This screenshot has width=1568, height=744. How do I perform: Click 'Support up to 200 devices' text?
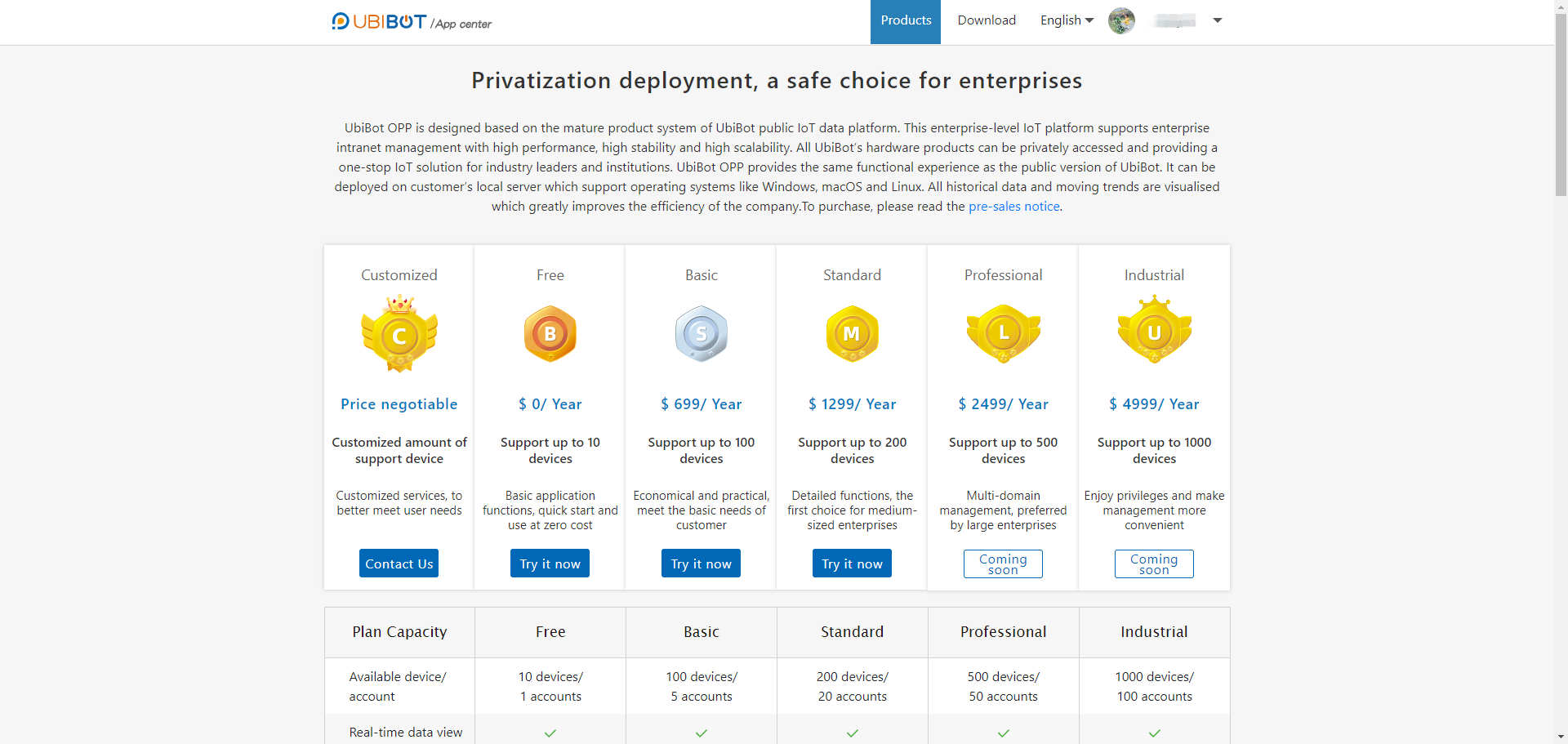click(852, 451)
